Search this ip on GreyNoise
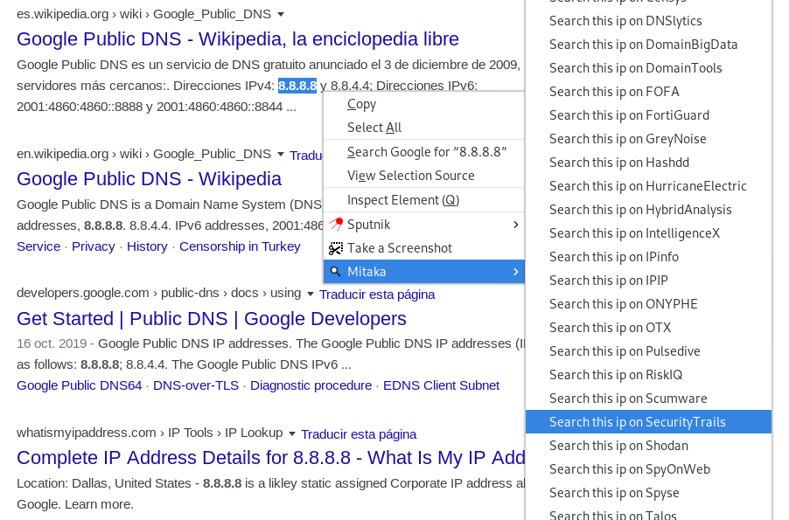 pyautogui.click(x=649, y=139)
